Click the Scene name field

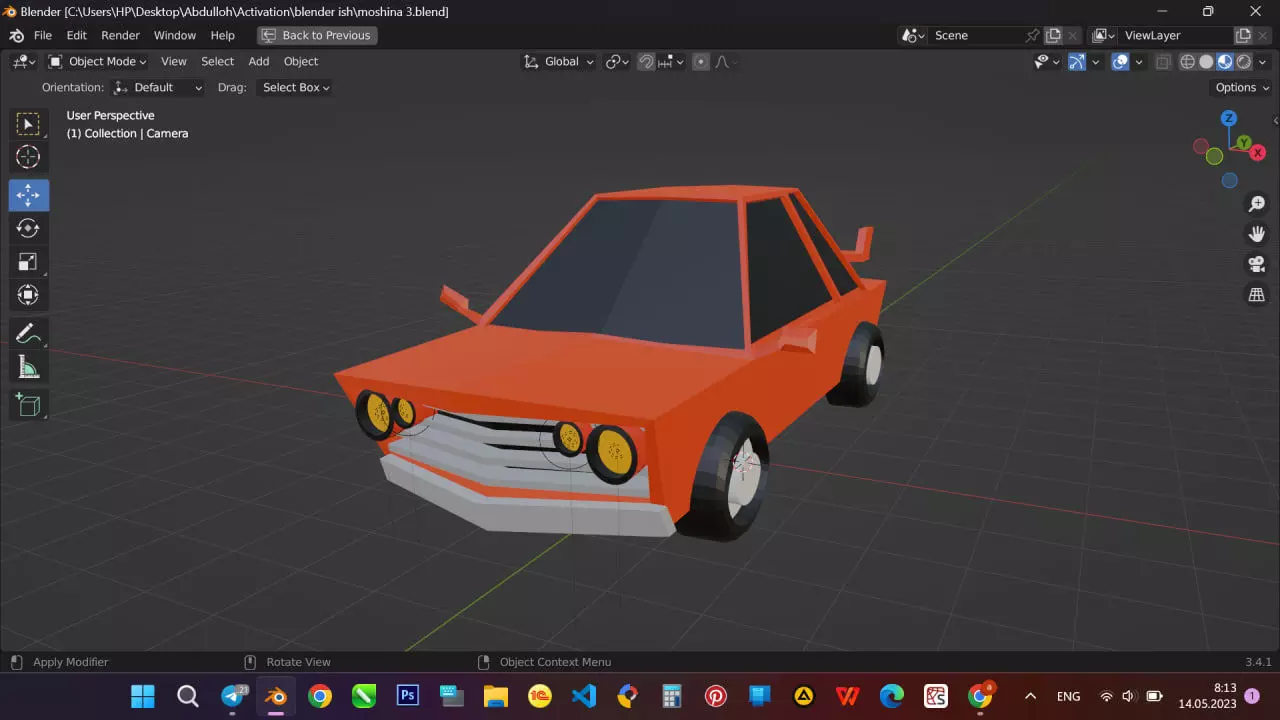point(975,35)
